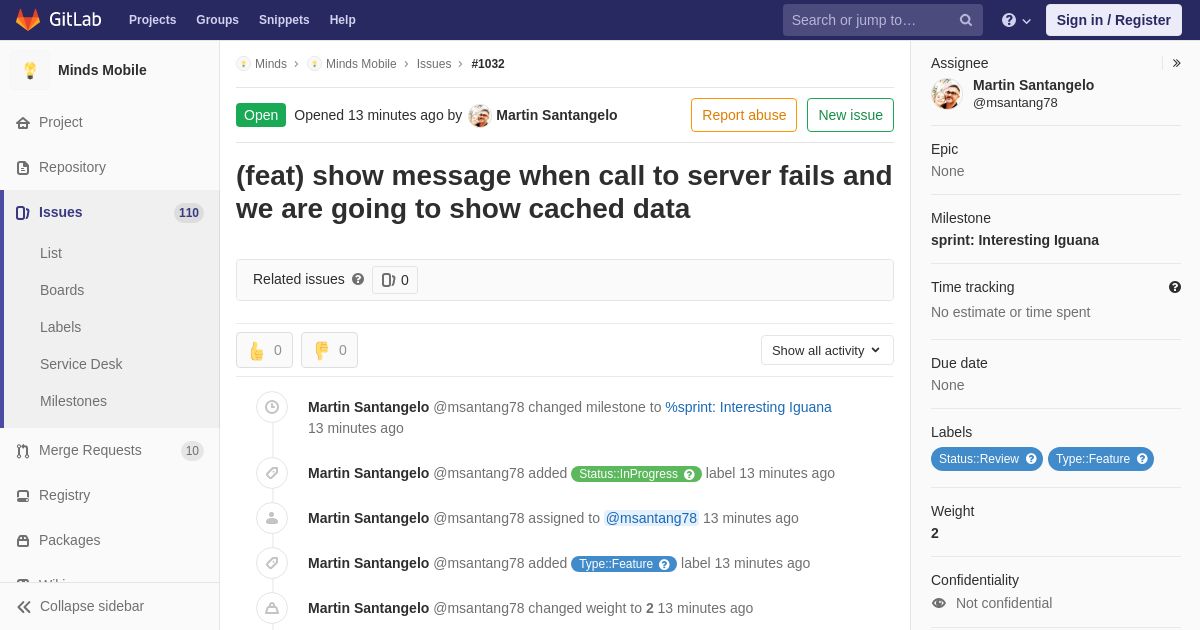Viewport: 1200px width, 630px height.
Task: Click the thumbs up reaction
Action: point(264,350)
